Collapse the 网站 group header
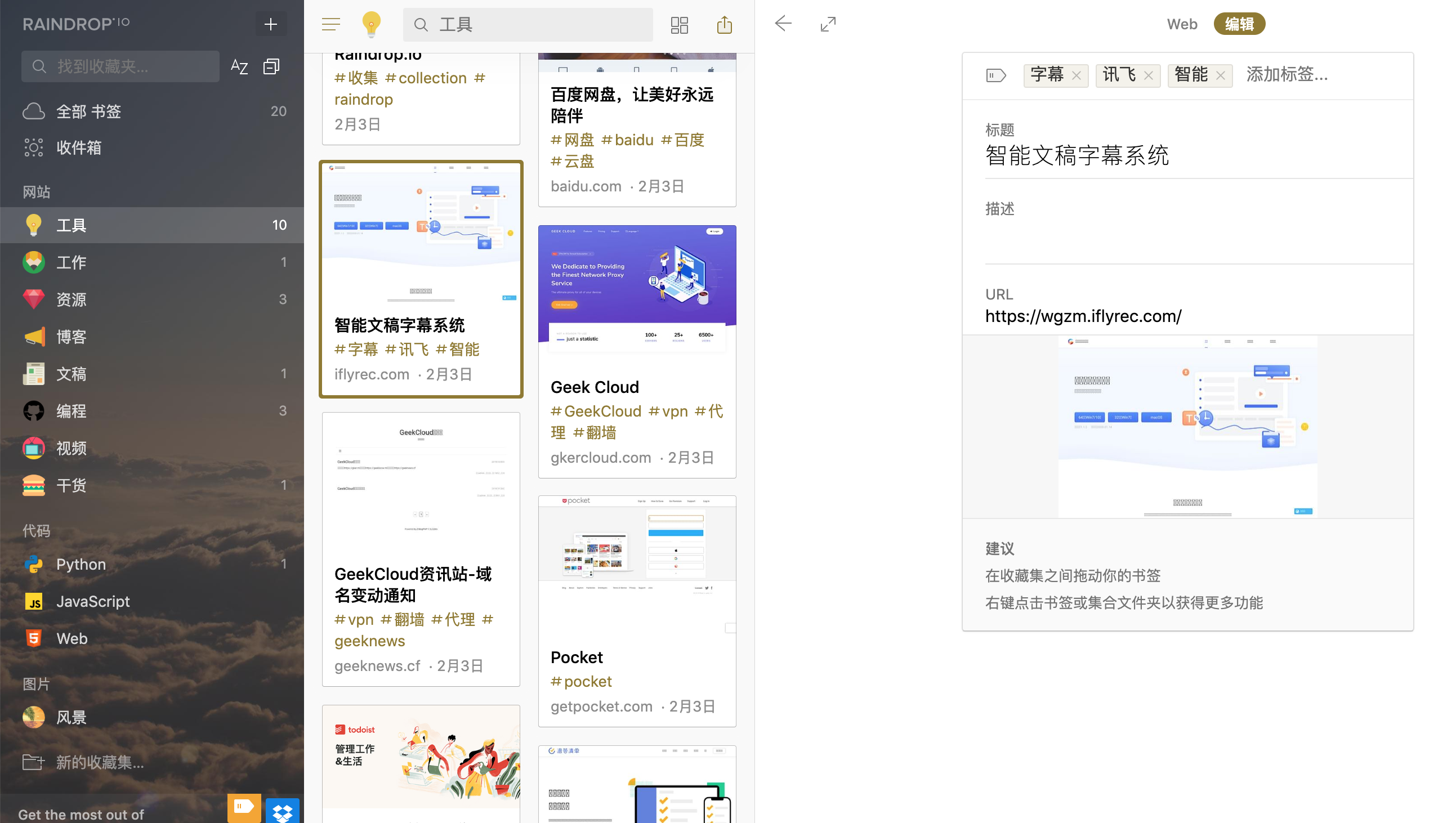This screenshot has width=1456, height=823. point(37,192)
